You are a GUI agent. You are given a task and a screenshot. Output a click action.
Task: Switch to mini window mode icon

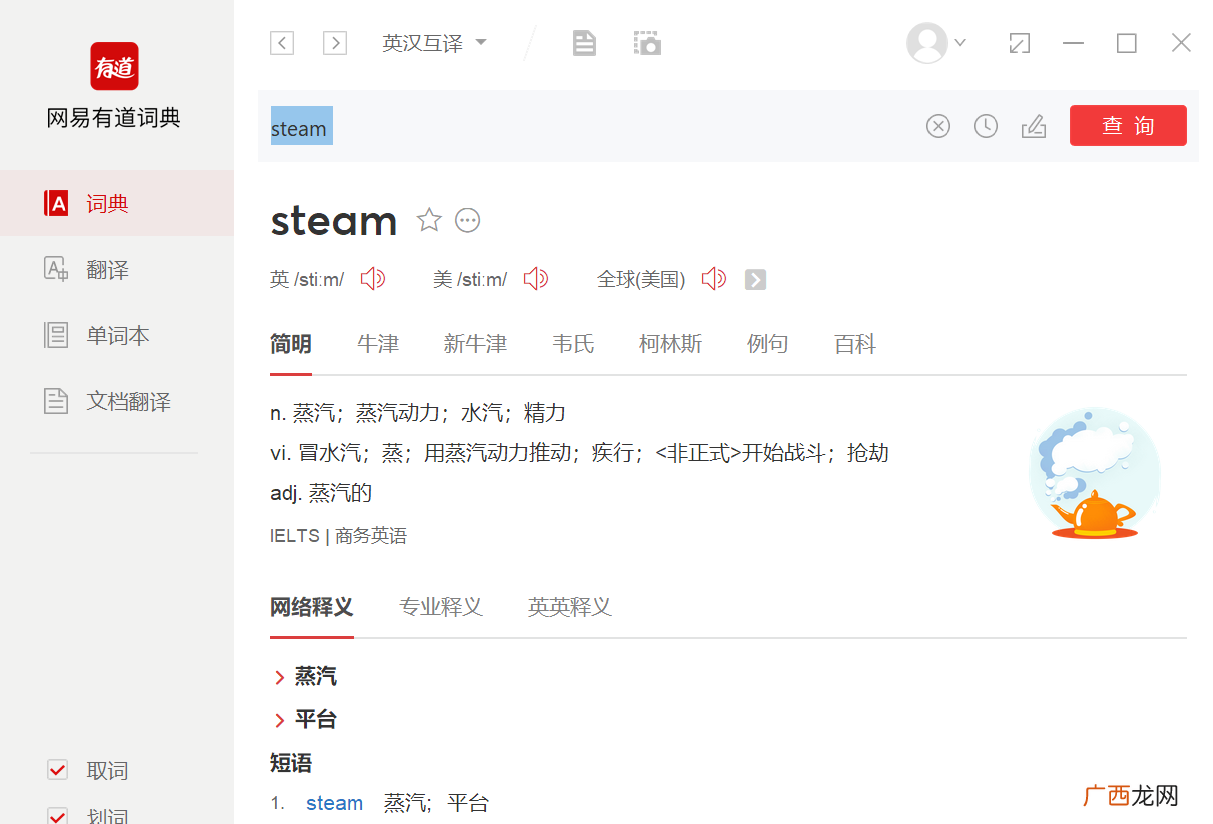point(1019,43)
